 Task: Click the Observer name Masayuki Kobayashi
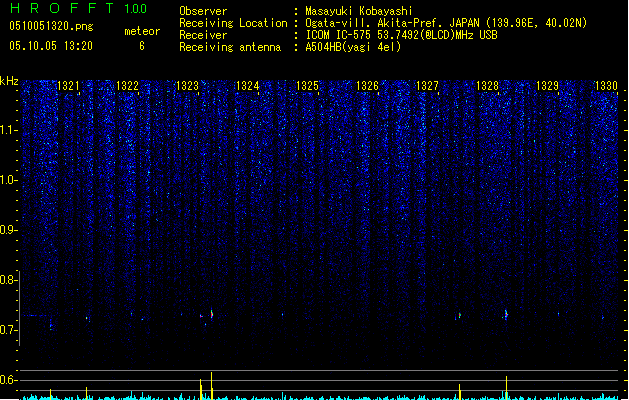(359, 11)
